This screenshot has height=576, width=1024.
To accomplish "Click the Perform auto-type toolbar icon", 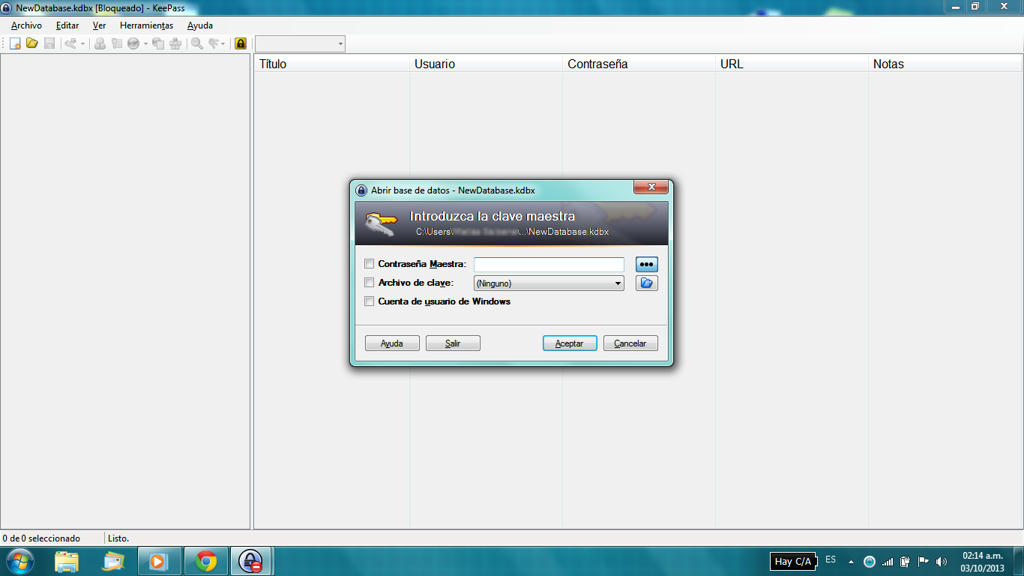I will 176,44.
